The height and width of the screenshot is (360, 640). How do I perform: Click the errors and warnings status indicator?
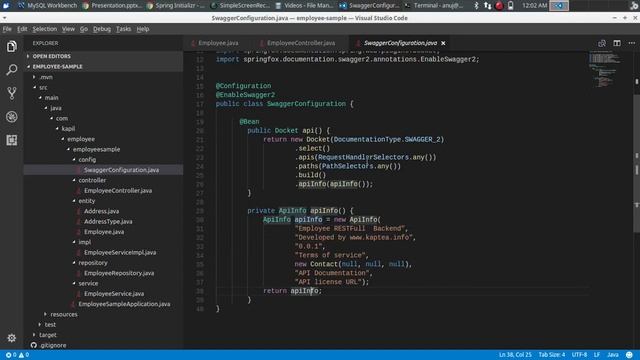coord(17,355)
